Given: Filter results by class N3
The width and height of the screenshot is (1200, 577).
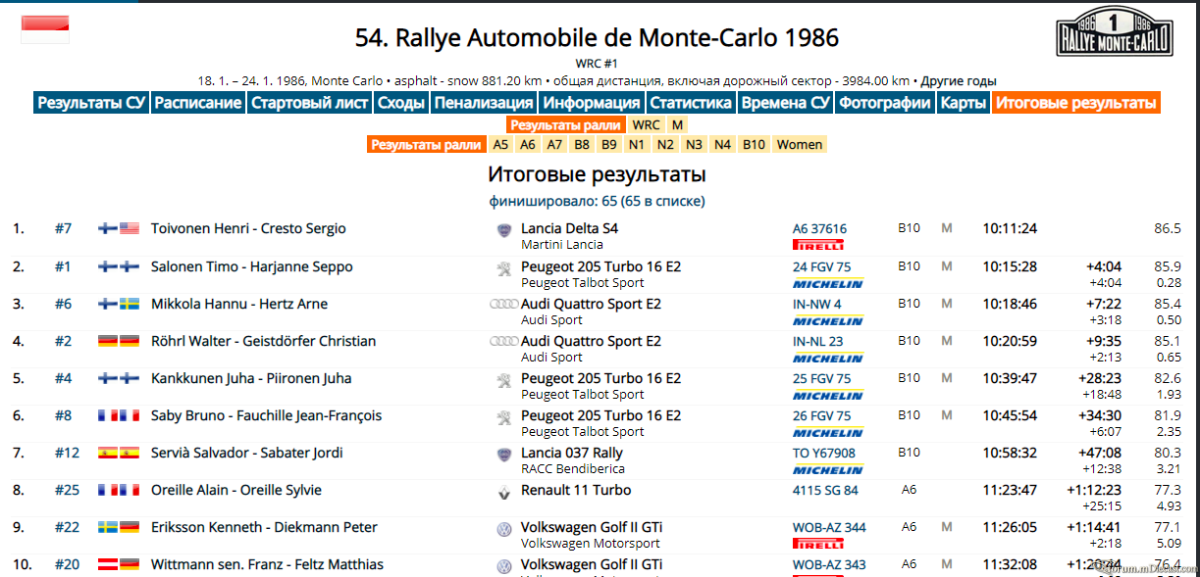Looking at the screenshot, I should coord(694,145).
